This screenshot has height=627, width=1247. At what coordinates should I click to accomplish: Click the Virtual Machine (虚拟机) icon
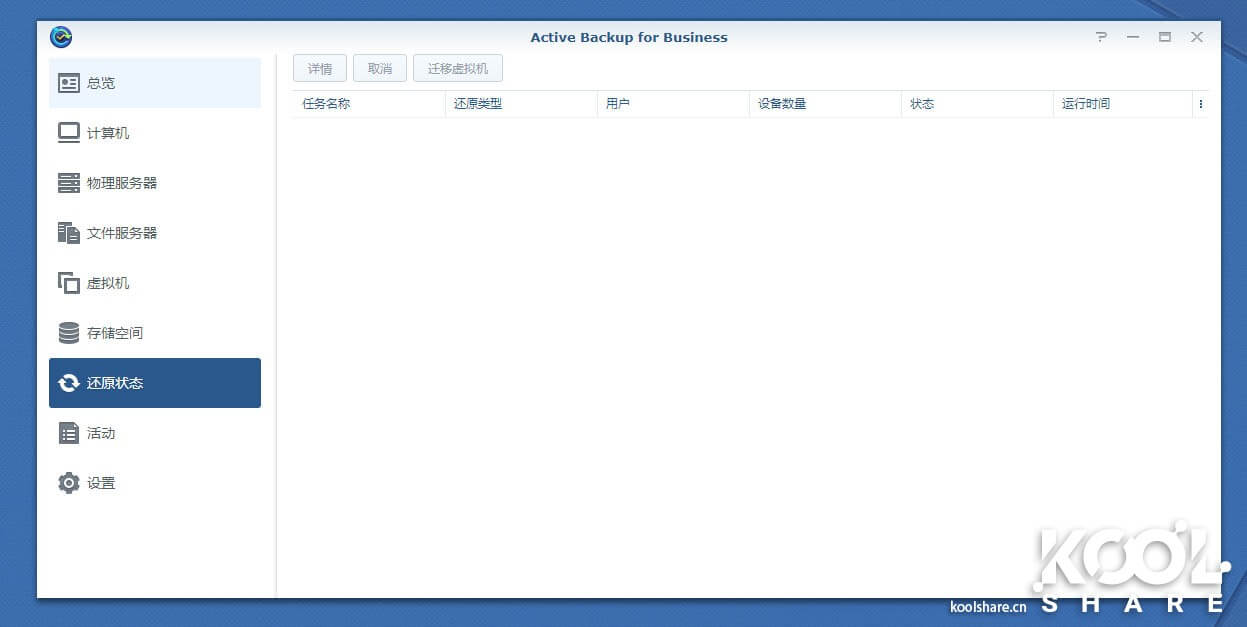tap(68, 283)
